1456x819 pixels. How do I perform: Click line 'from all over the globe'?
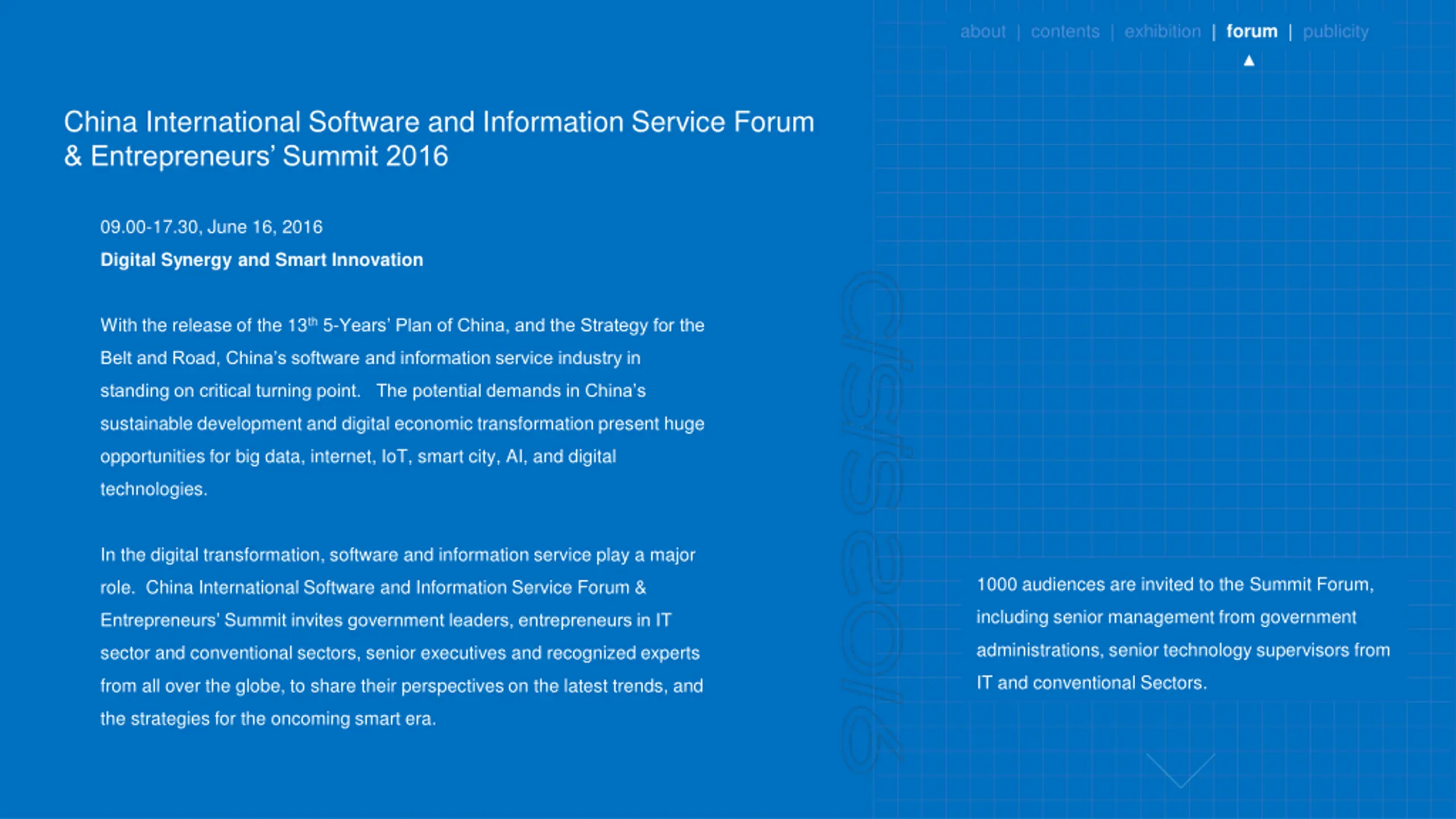point(402,686)
